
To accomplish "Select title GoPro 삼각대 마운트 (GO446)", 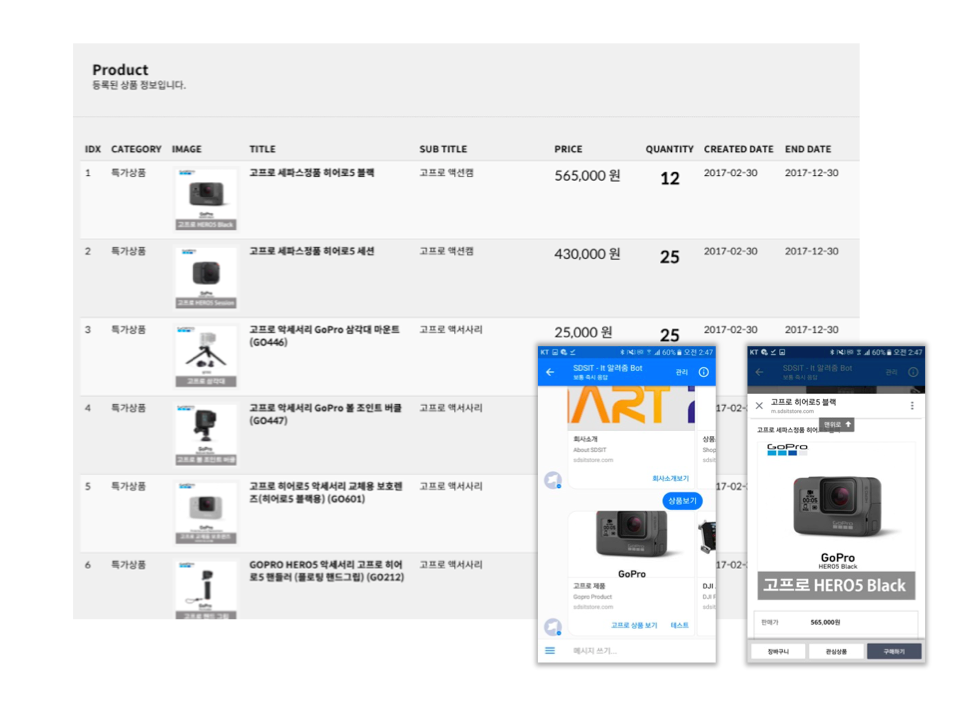I will click(324, 336).
